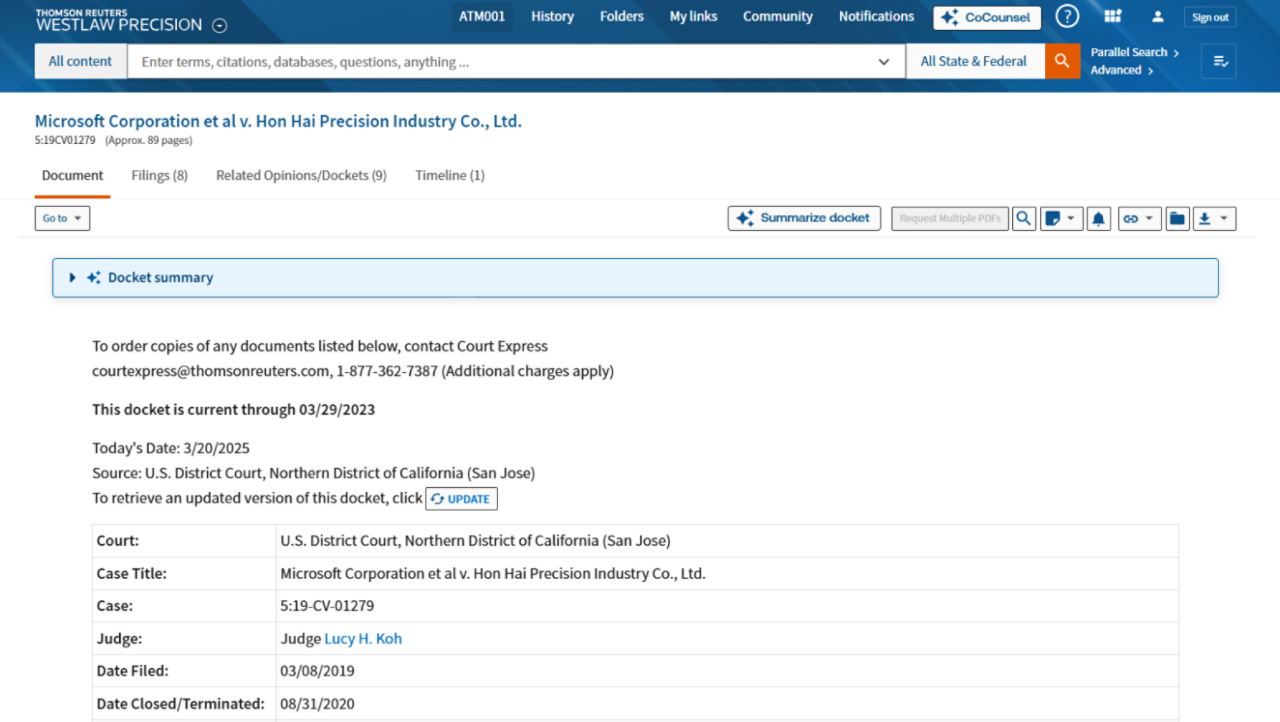Open the download options dropdown
This screenshot has height=722, width=1280.
[1214, 218]
